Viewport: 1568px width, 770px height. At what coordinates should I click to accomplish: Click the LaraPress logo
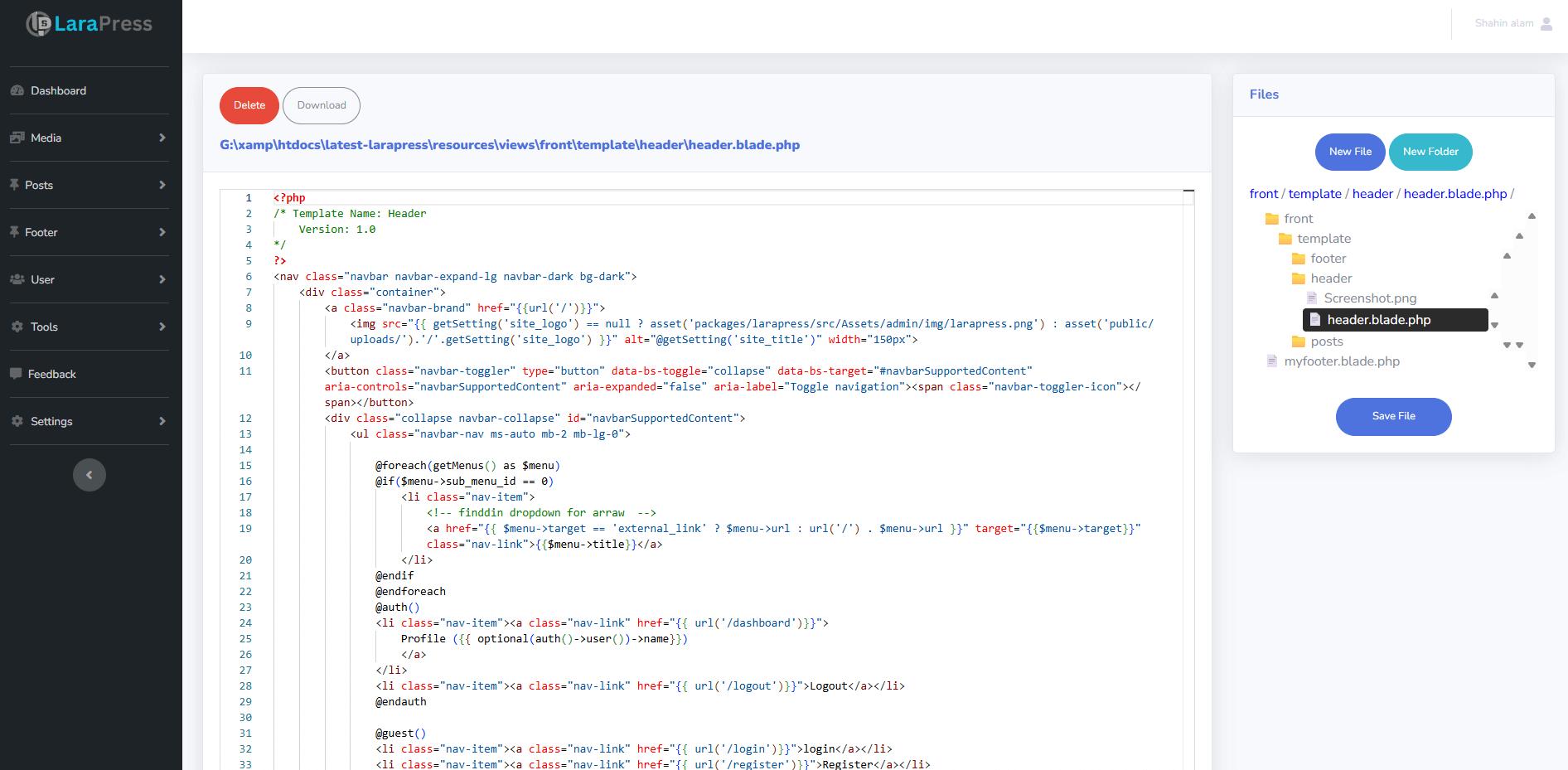pyautogui.click(x=90, y=22)
